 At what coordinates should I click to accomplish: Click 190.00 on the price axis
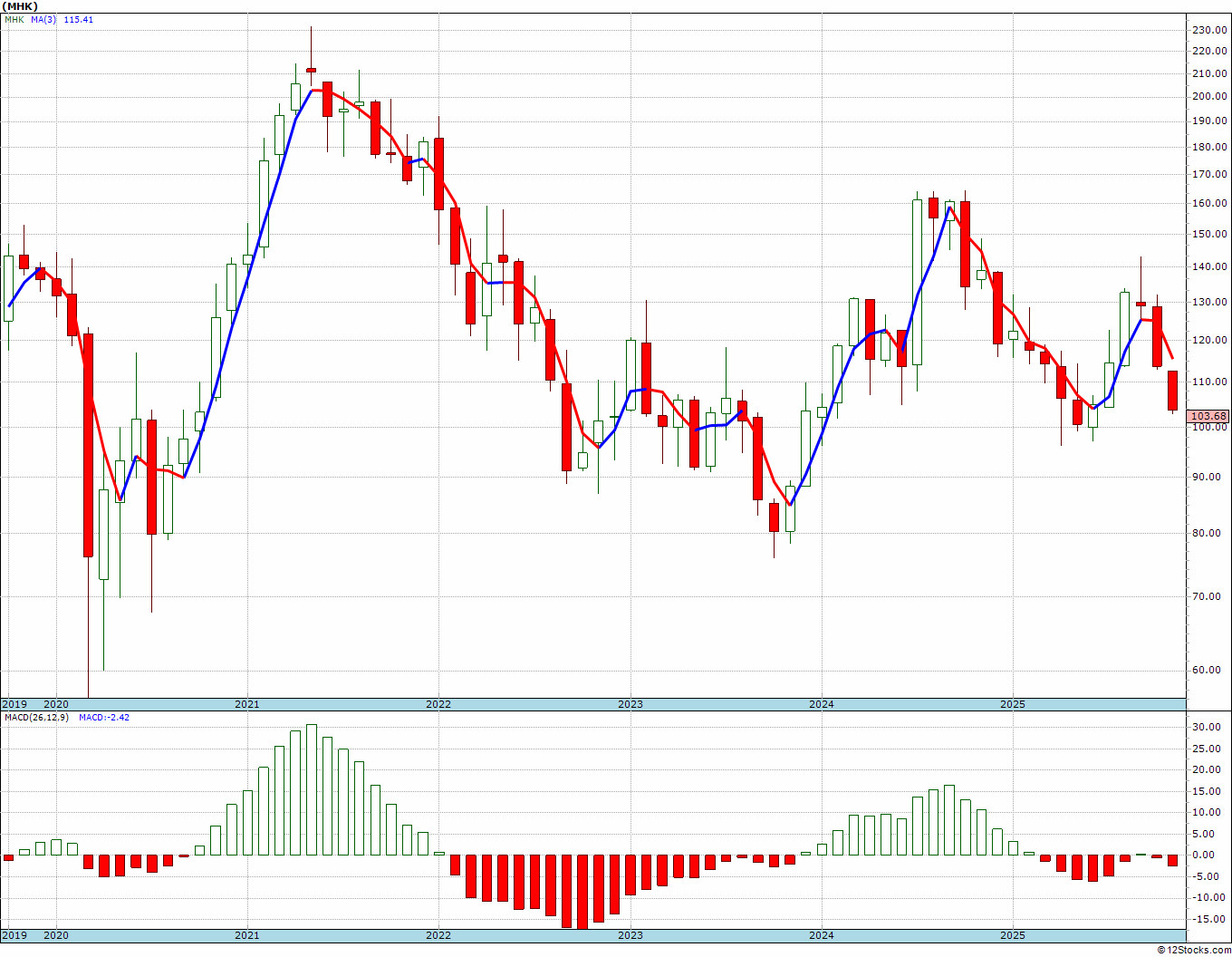pyautogui.click(x=1209, y=121)
